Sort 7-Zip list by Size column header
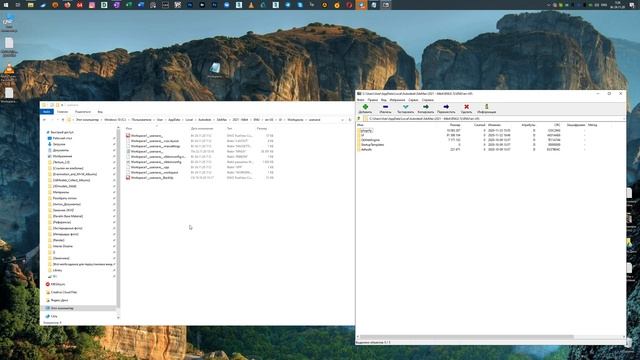The height and width of the screenshot is (360, 640). click(454, 125)
